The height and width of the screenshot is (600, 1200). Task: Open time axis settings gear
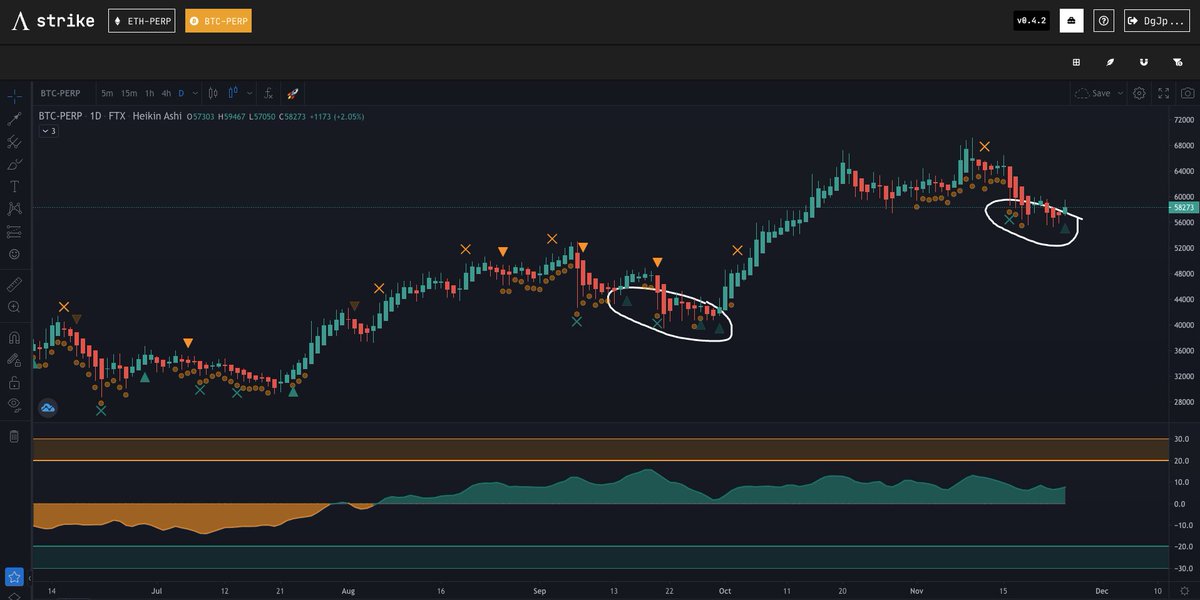(x=1185, y=591)
